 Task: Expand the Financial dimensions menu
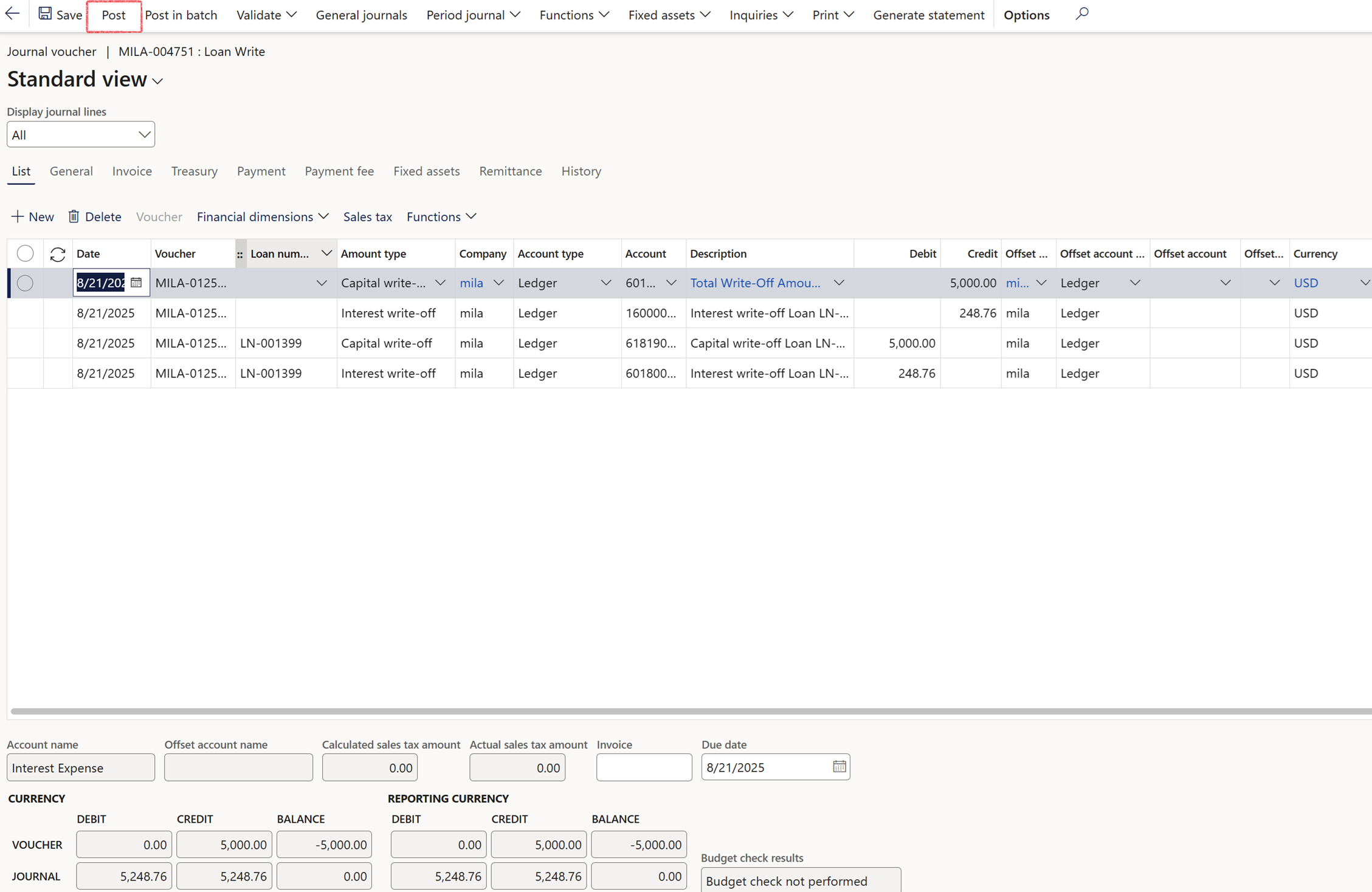263,217
